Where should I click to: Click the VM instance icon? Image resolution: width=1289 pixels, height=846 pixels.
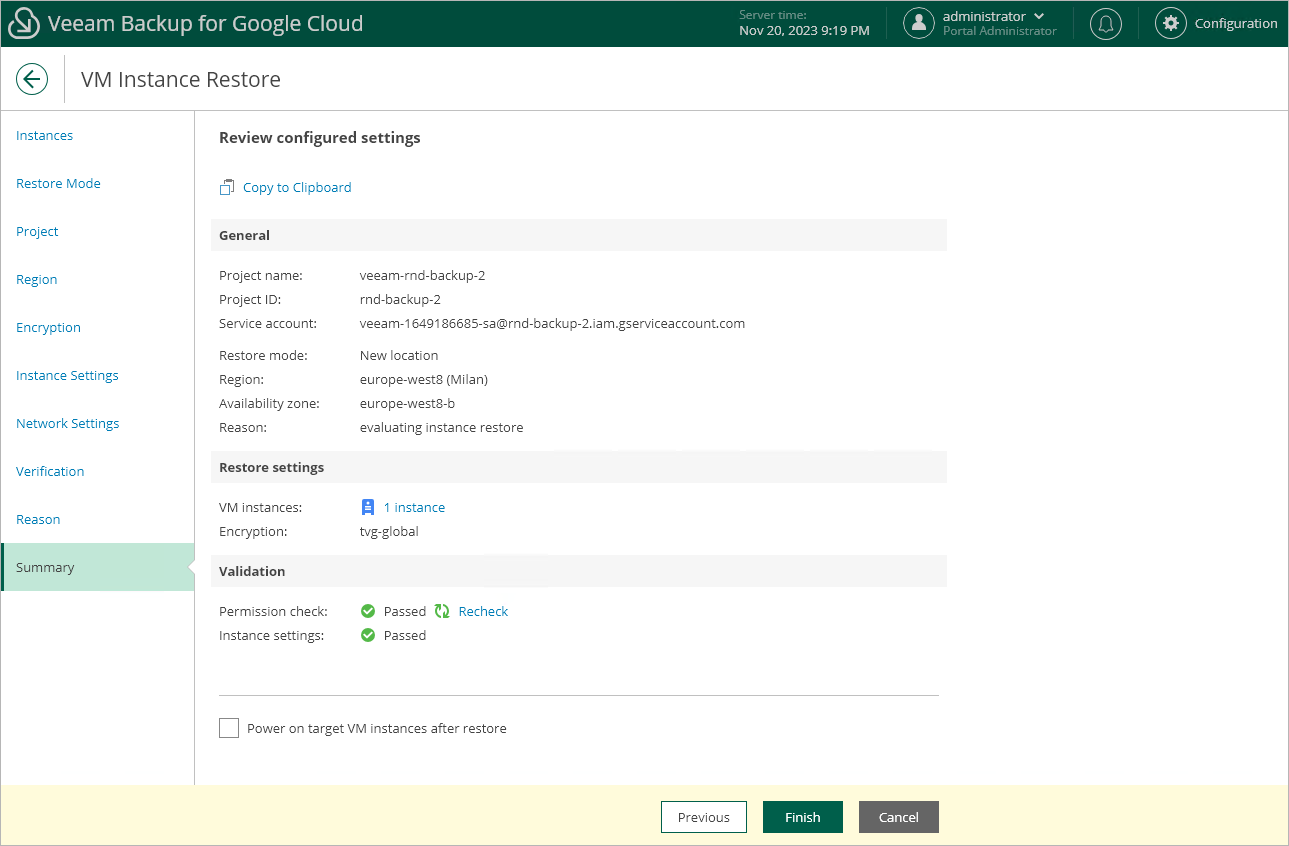tap(368, 507)
